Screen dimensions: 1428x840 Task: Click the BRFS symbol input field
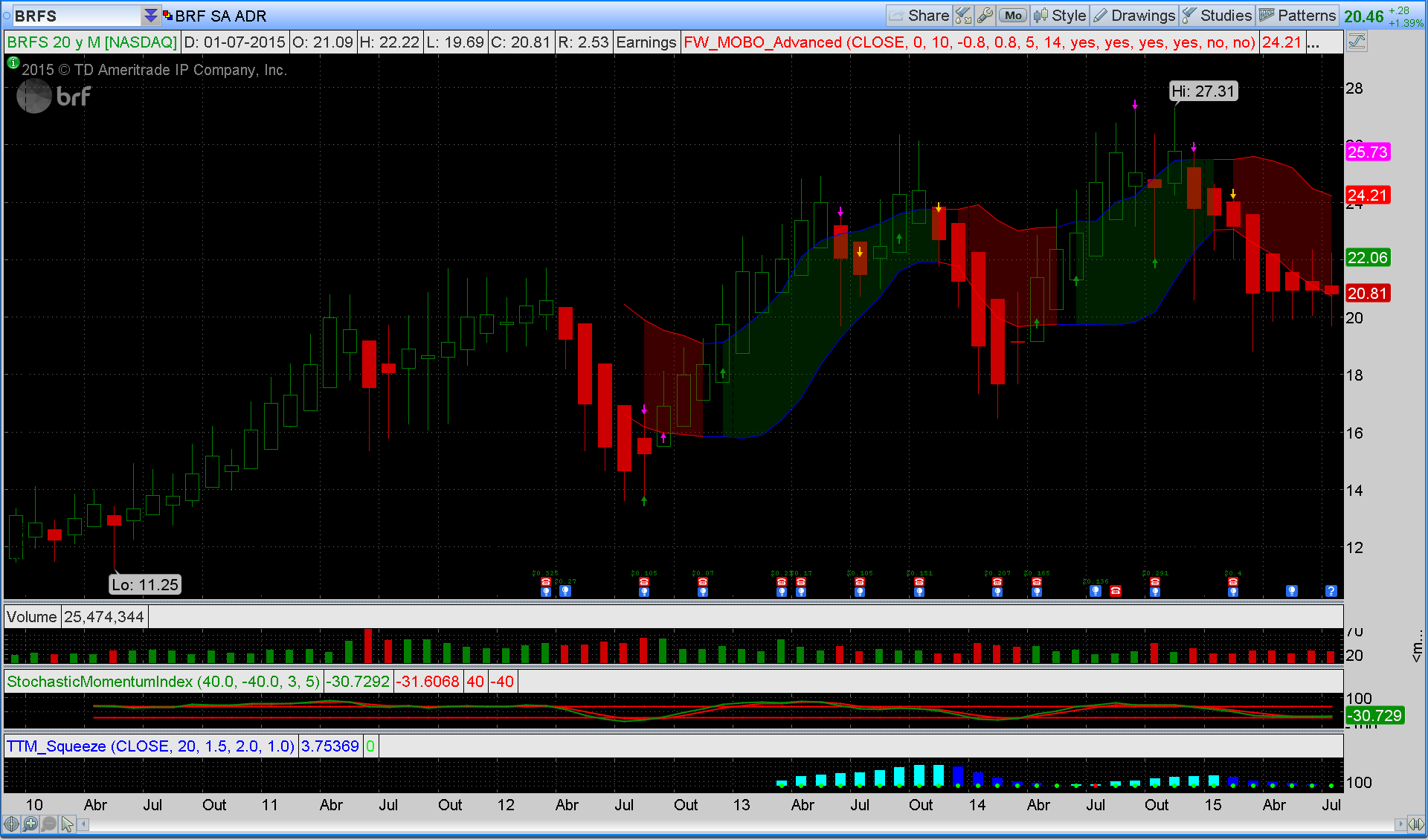click(74, 16)
